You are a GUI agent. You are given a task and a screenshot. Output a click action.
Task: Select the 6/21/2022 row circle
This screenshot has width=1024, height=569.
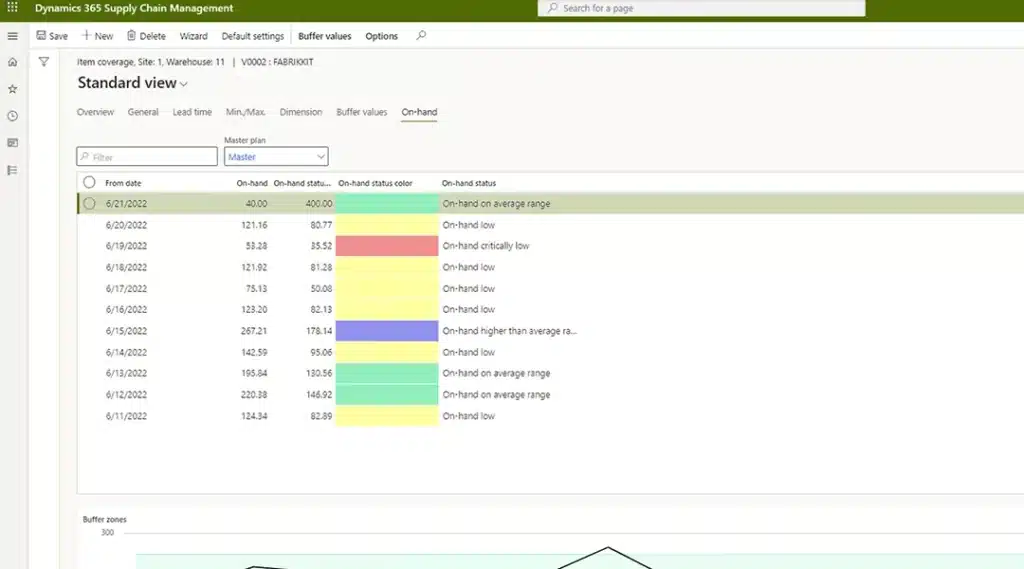point(89,204)
